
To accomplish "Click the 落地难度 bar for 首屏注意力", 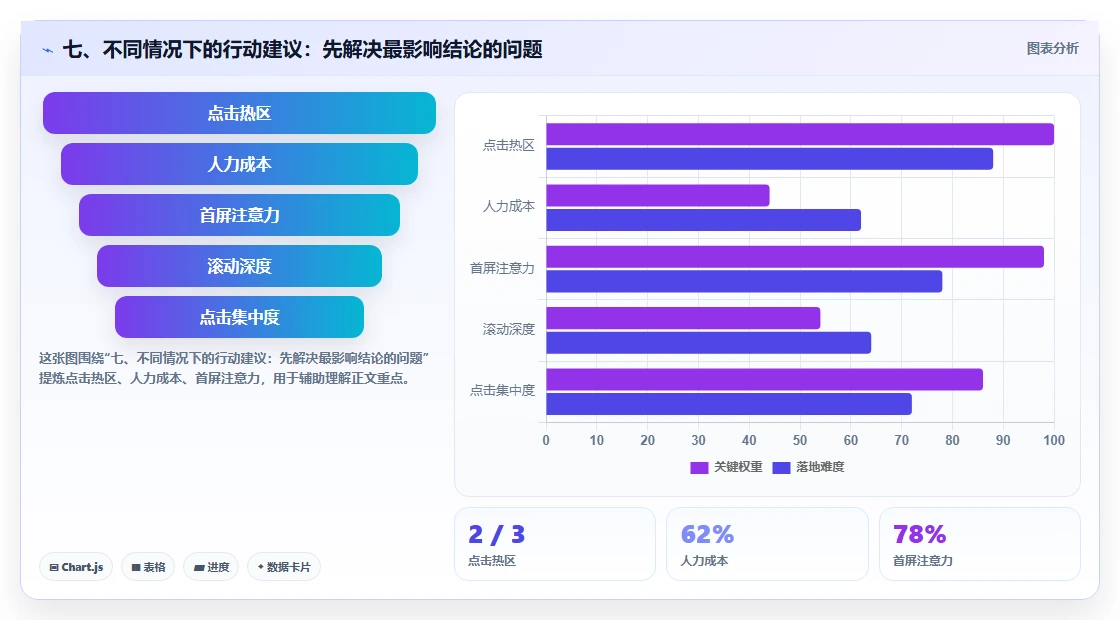I will [x=744, y=281].
